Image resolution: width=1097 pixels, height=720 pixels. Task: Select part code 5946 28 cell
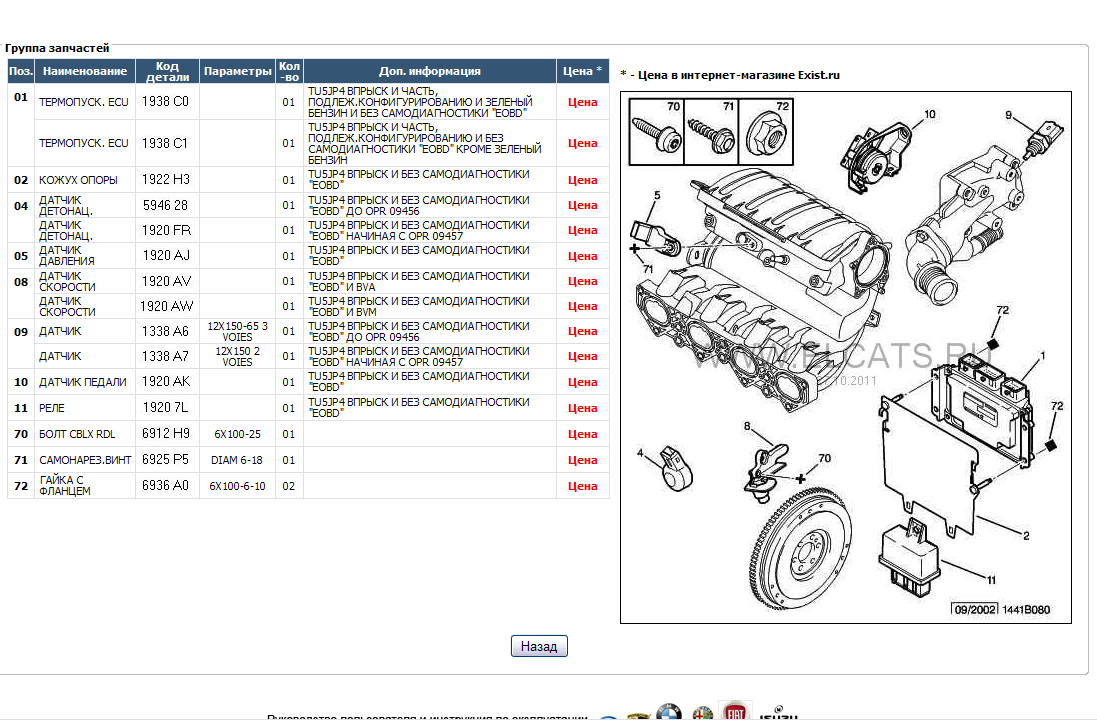[167, 206]
